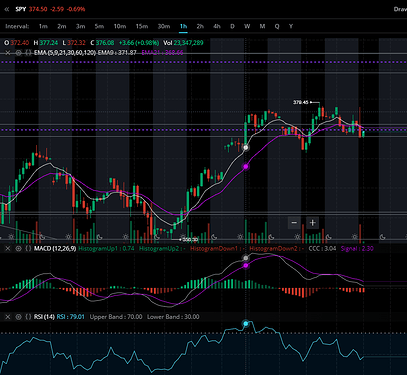Open the EMA indicator settings gear
The width and height of the screenshot is (407, 375).
pos(19,53)
